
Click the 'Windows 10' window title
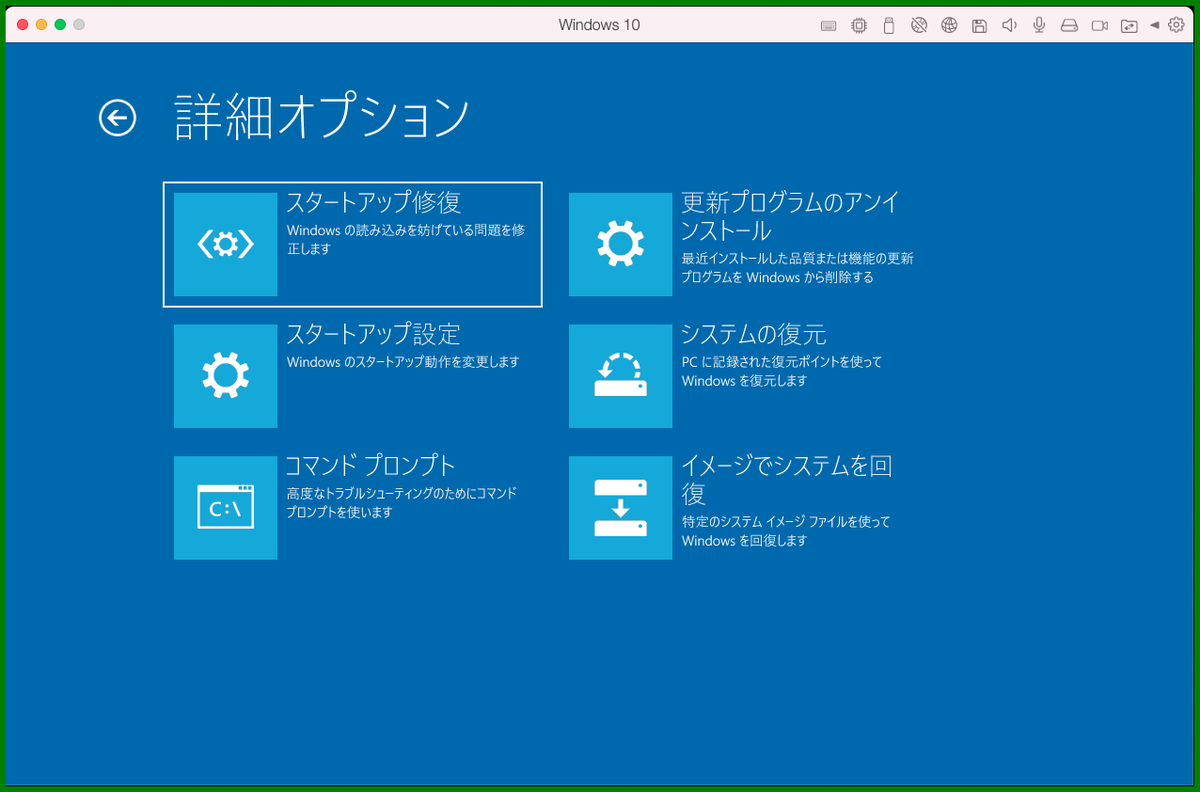599,25
